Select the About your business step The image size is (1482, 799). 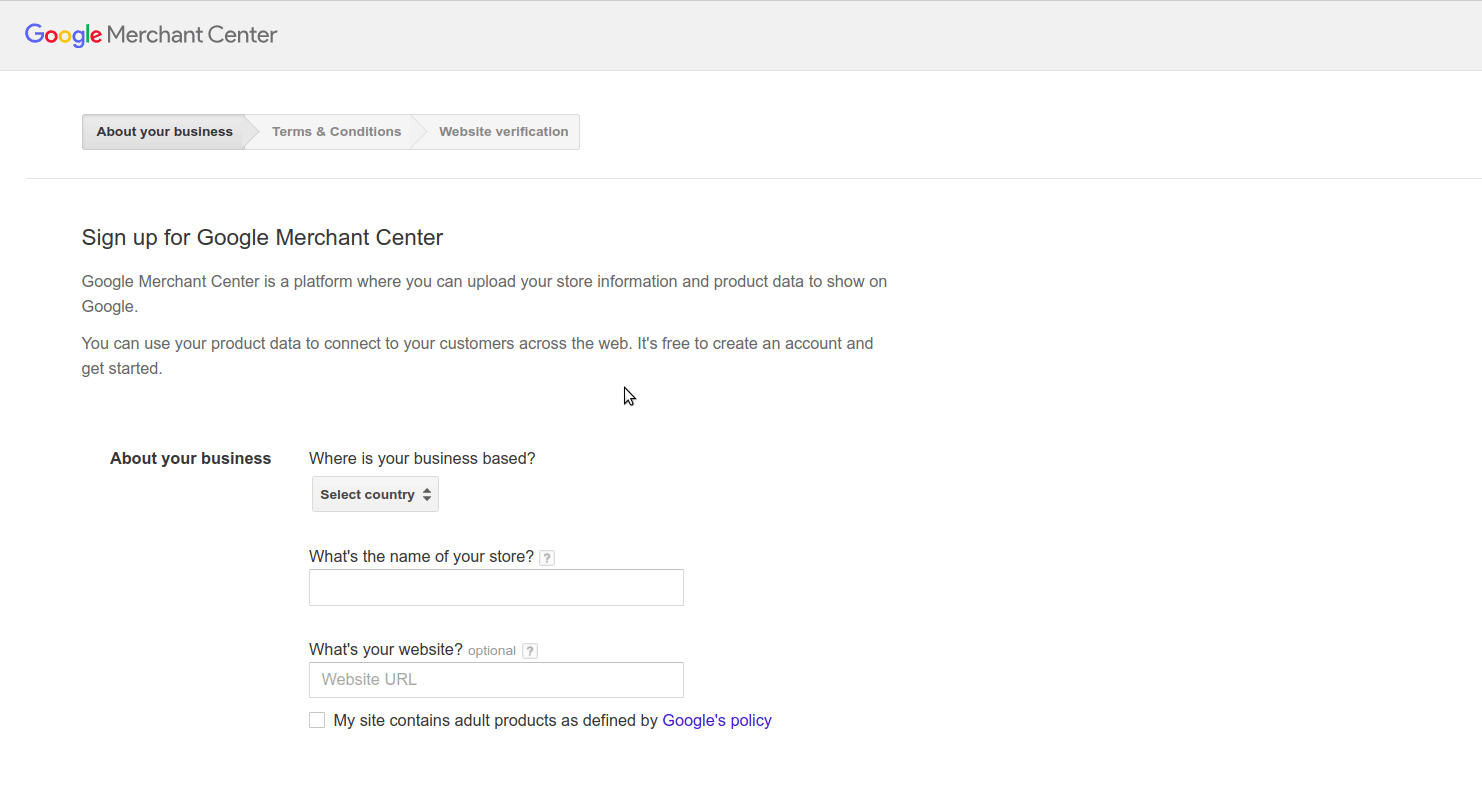click(x=164, y=132)
